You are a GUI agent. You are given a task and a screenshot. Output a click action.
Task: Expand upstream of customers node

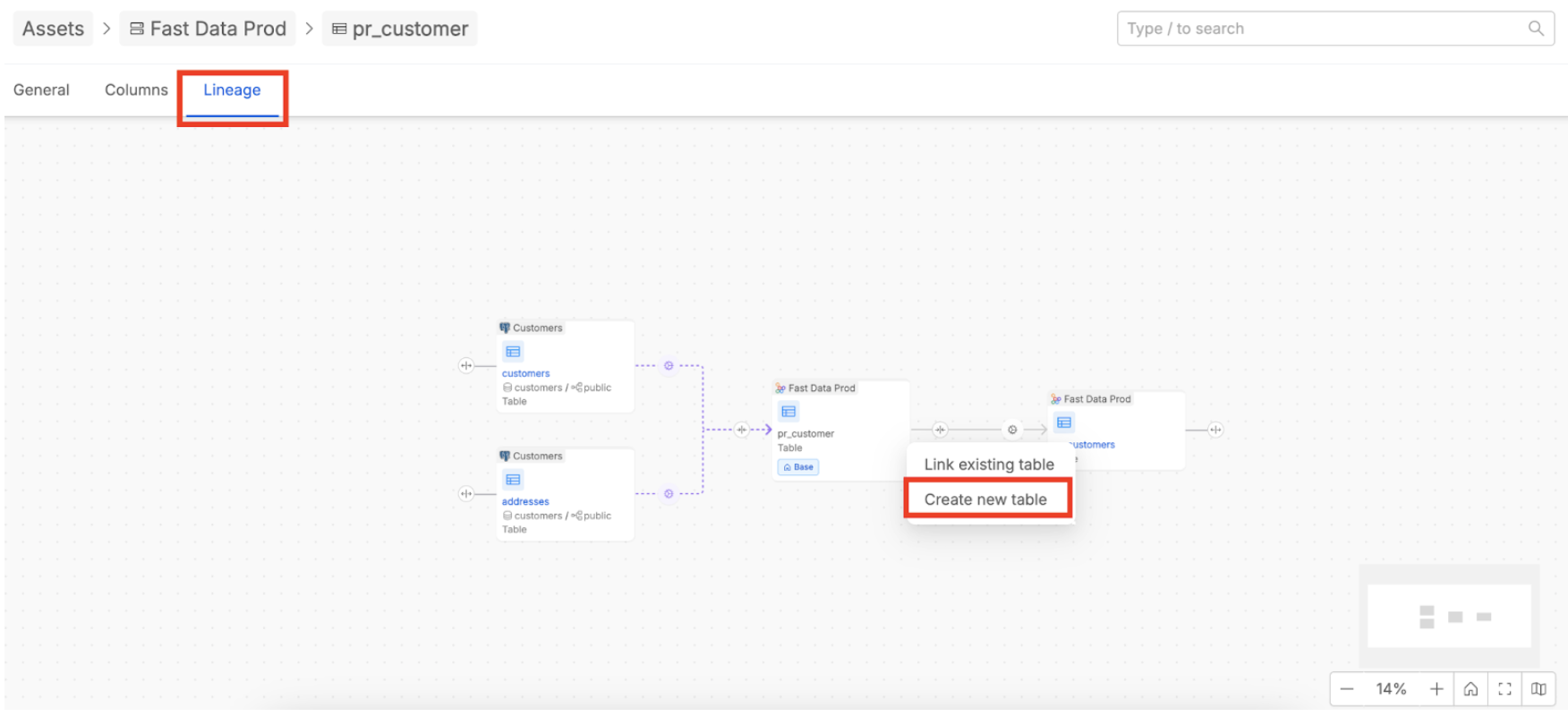tap(466, 365)
